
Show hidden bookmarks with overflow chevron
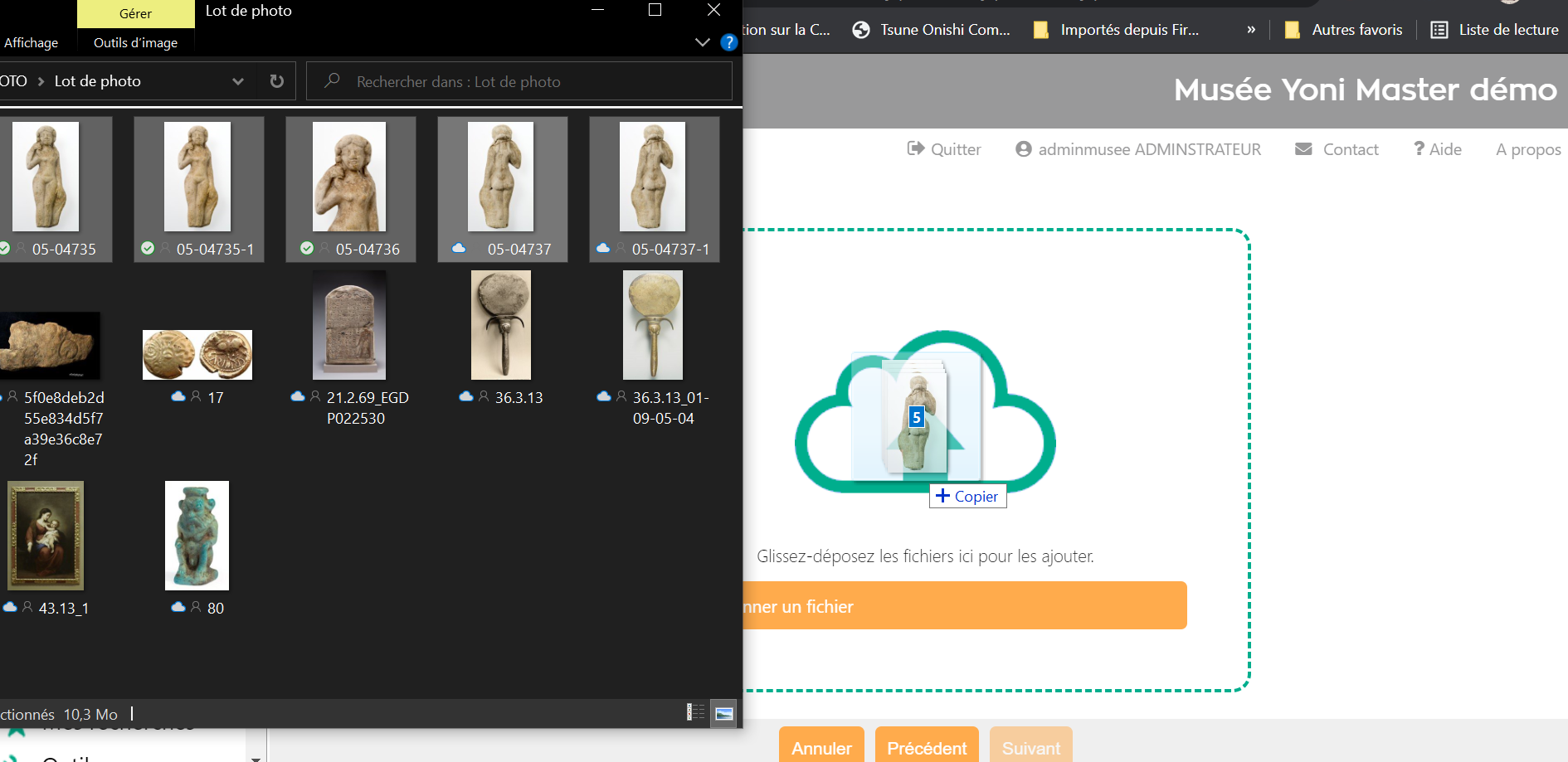[x=1251, y=30]
